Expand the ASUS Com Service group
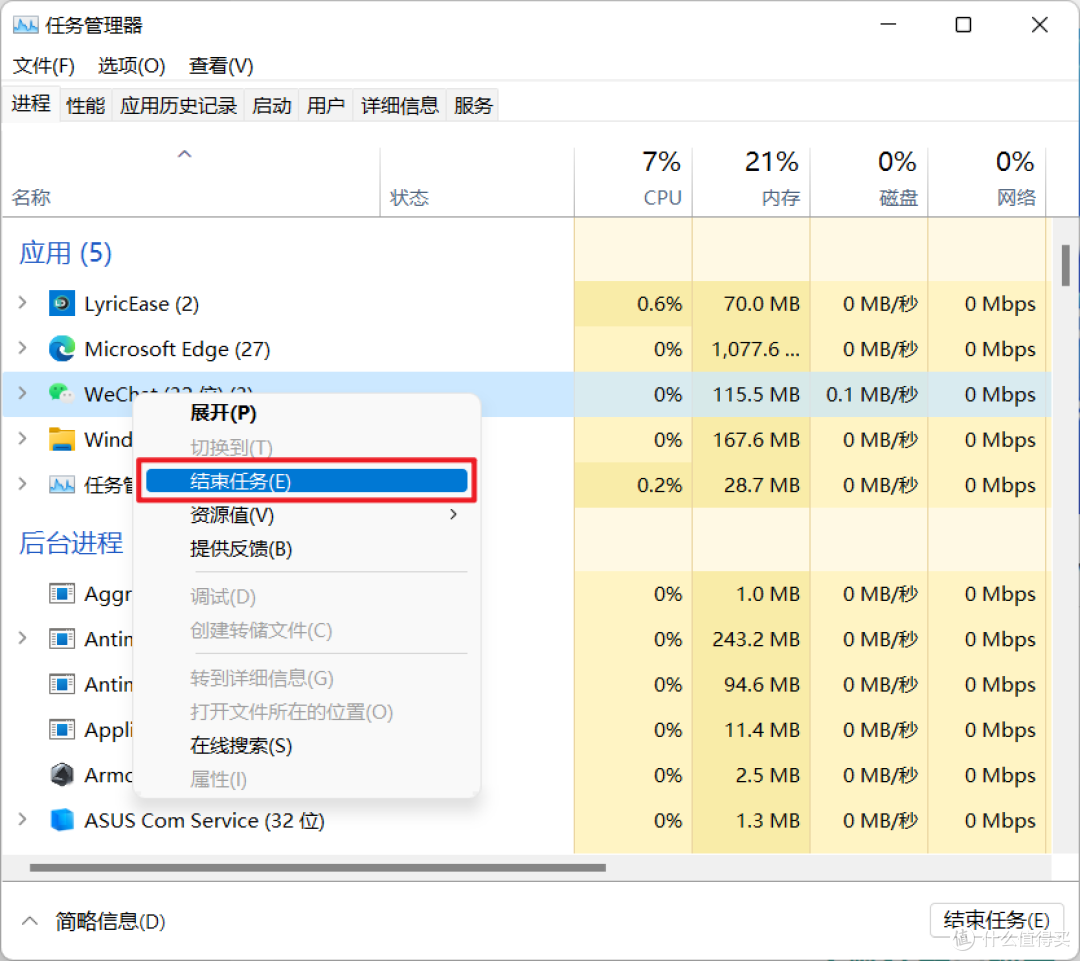 coord(23,820)
